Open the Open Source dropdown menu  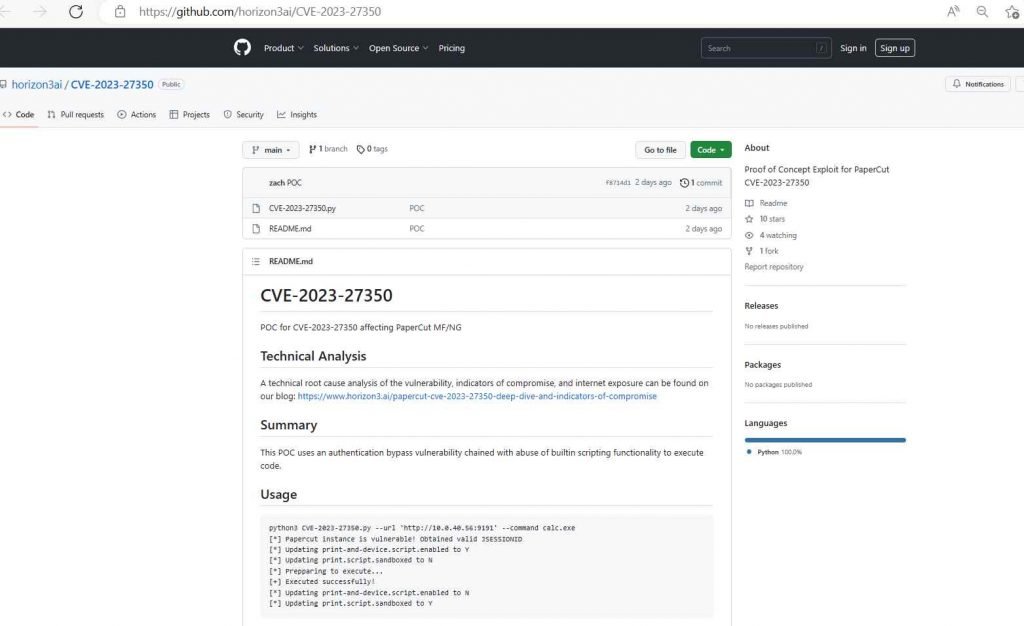(x=398, y=48)
